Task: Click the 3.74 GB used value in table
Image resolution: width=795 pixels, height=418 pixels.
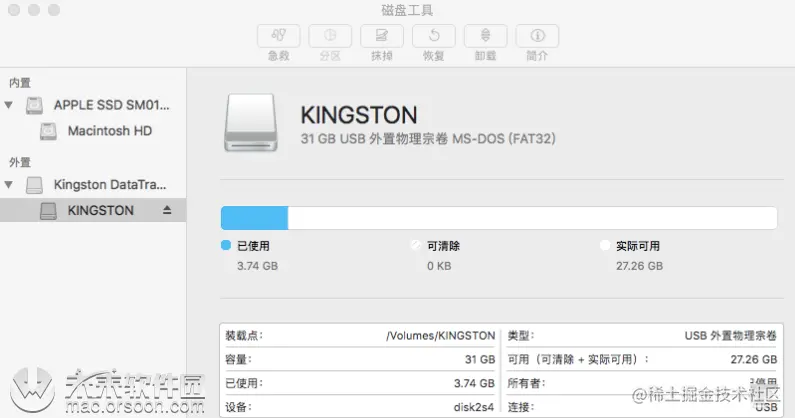Action: coord(474,383)
